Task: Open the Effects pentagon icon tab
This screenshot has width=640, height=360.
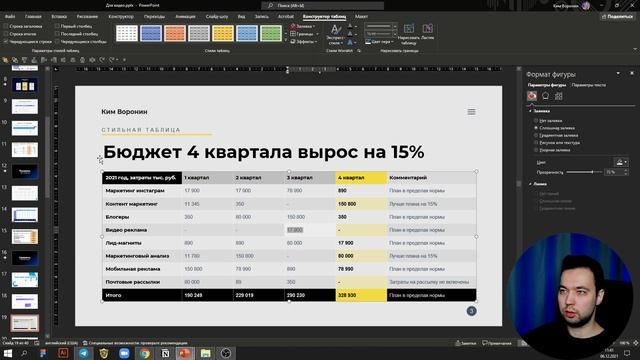Action: click(x=545, y=96)
